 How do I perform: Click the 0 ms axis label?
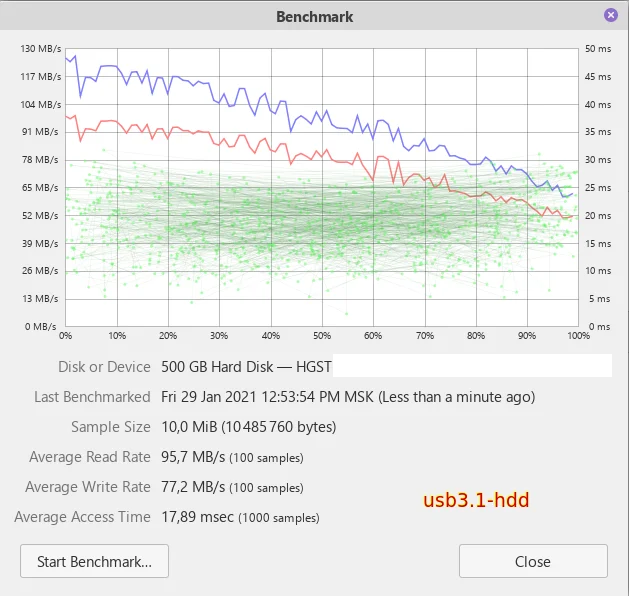pos(599,327)
